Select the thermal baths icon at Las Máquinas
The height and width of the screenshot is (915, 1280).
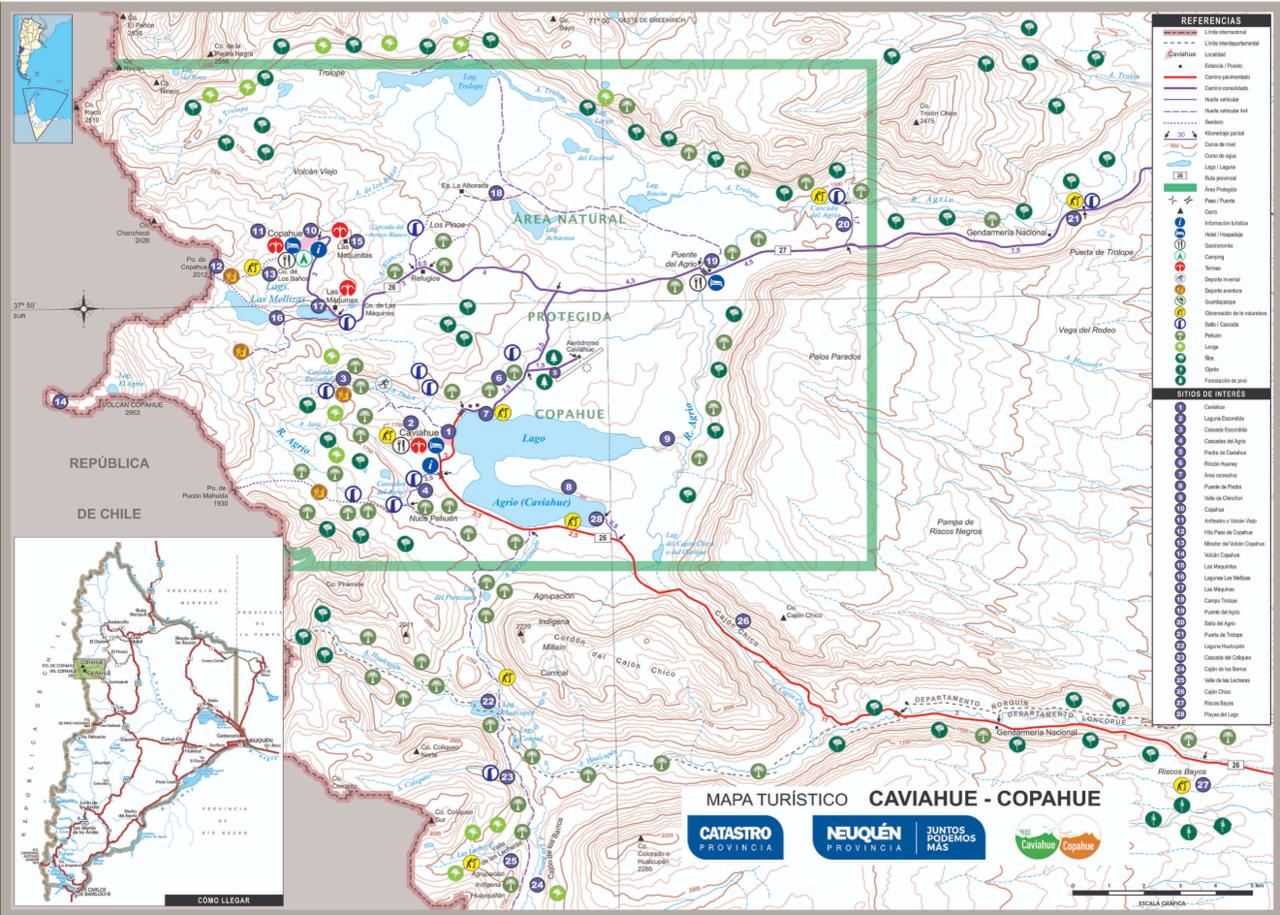pos(347,289)
